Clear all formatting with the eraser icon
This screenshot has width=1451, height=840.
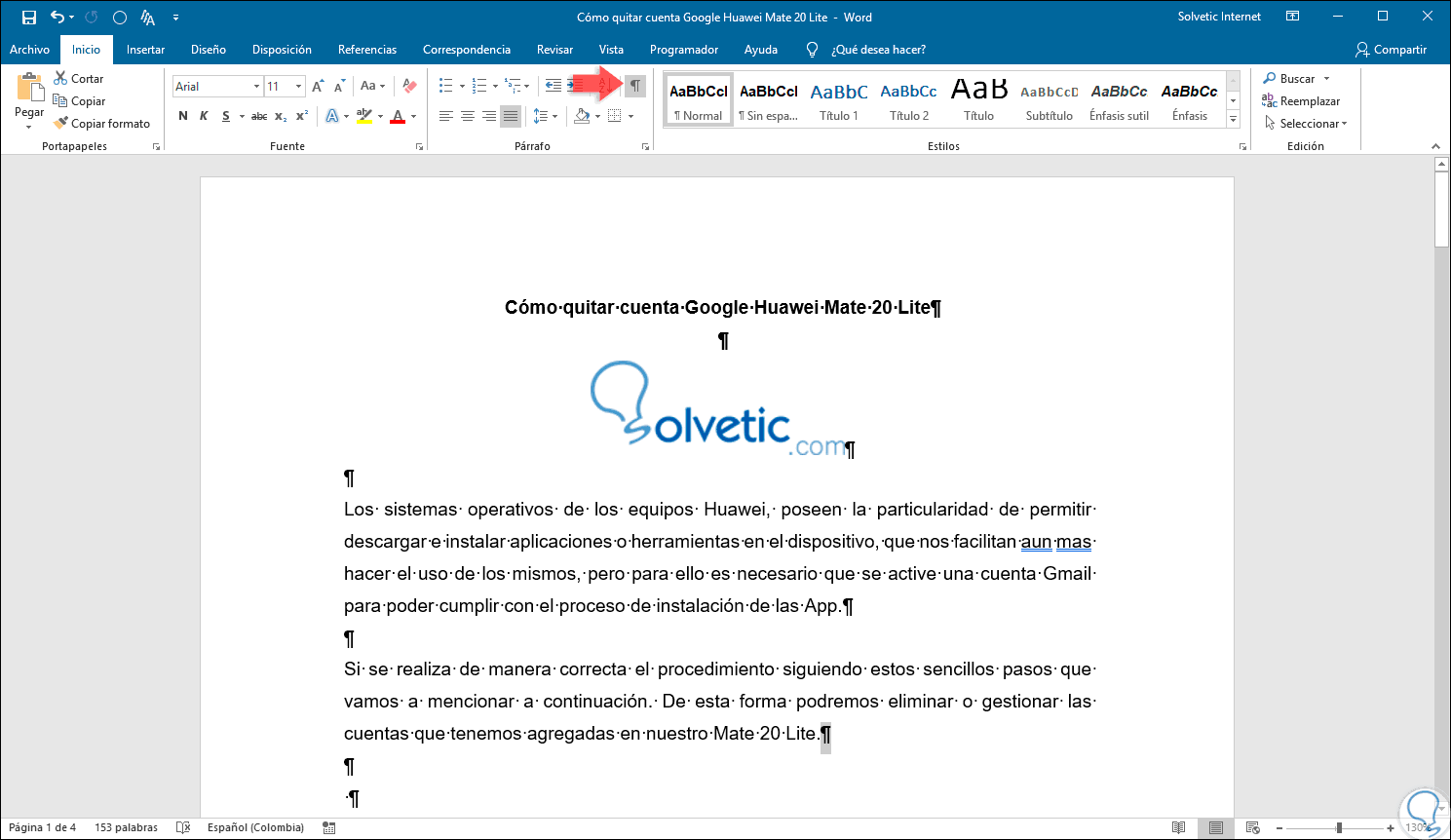click(x=409, y=87)
